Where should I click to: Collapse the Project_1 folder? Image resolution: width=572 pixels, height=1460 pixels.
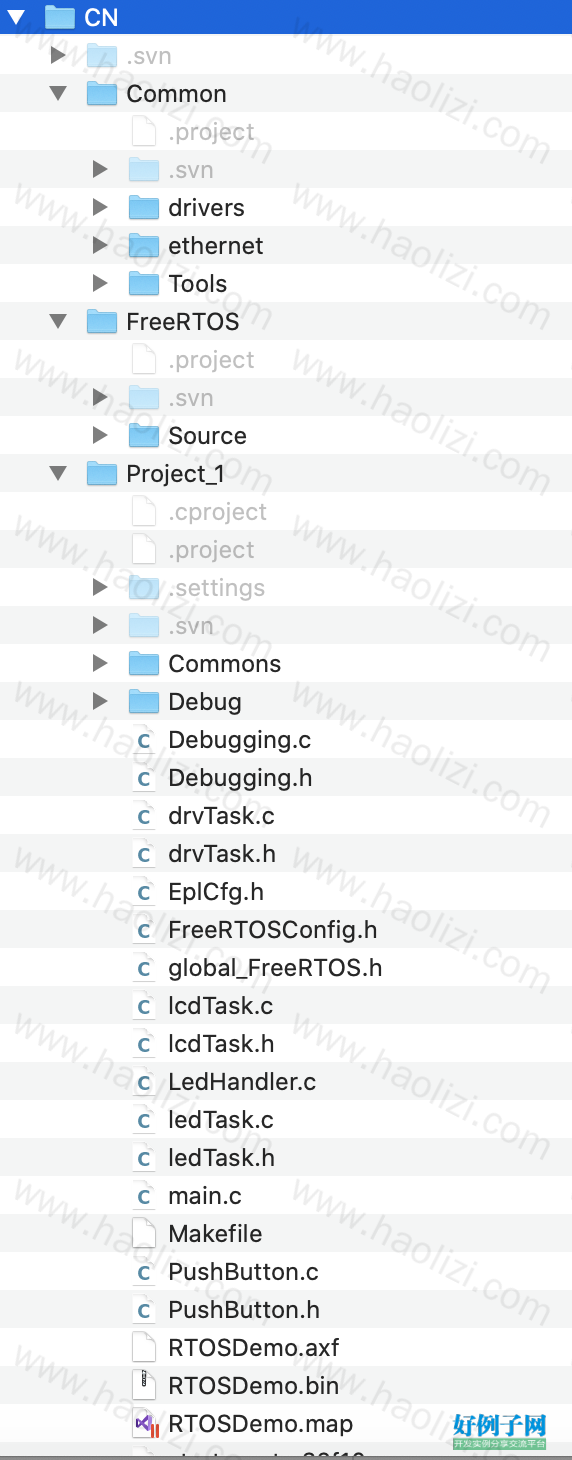tap(59, 473)
